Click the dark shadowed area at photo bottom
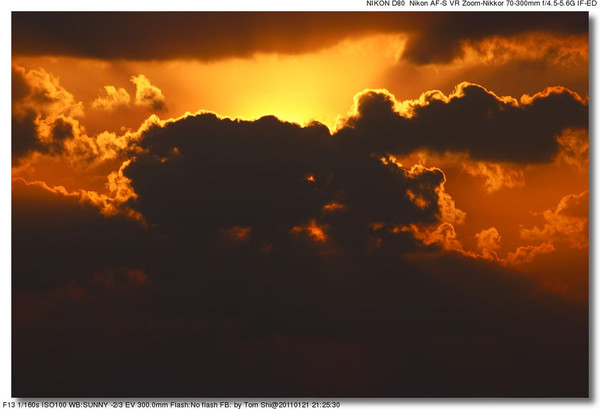This screenshot has height=409, width=600. (300, 340)
